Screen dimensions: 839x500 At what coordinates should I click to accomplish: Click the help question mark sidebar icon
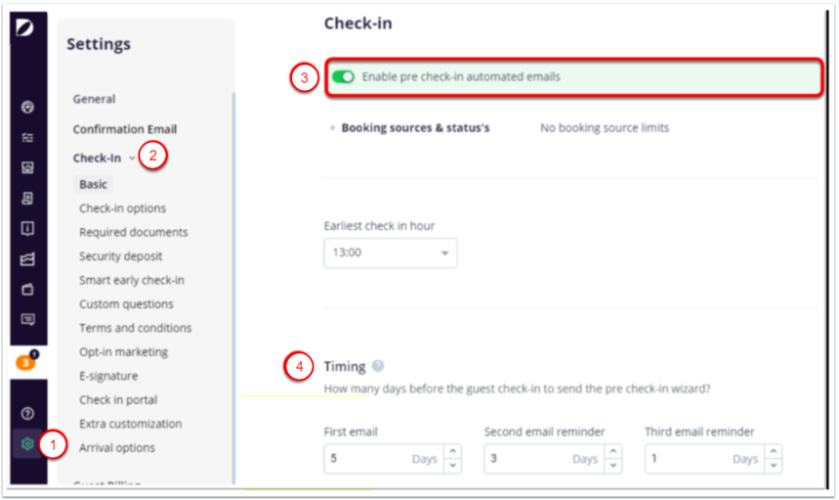[28, 412]
